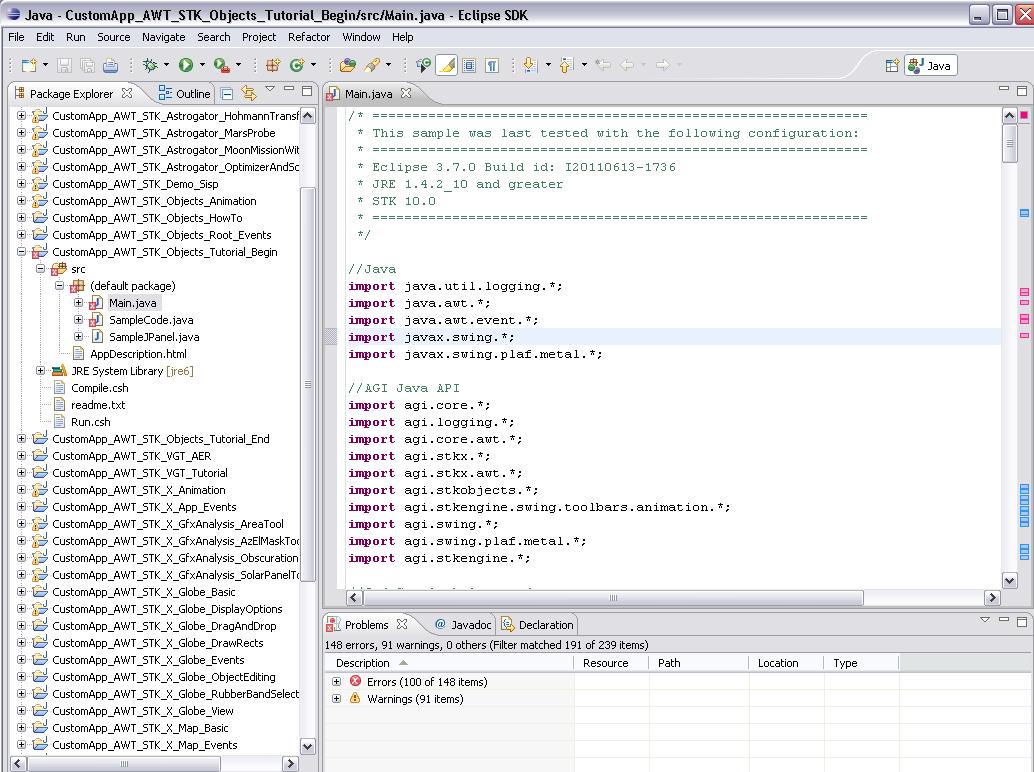The width and height of the screenshot is (1034, 772).
Task: Click the New Java Class icon
Action: pos(296,65)
